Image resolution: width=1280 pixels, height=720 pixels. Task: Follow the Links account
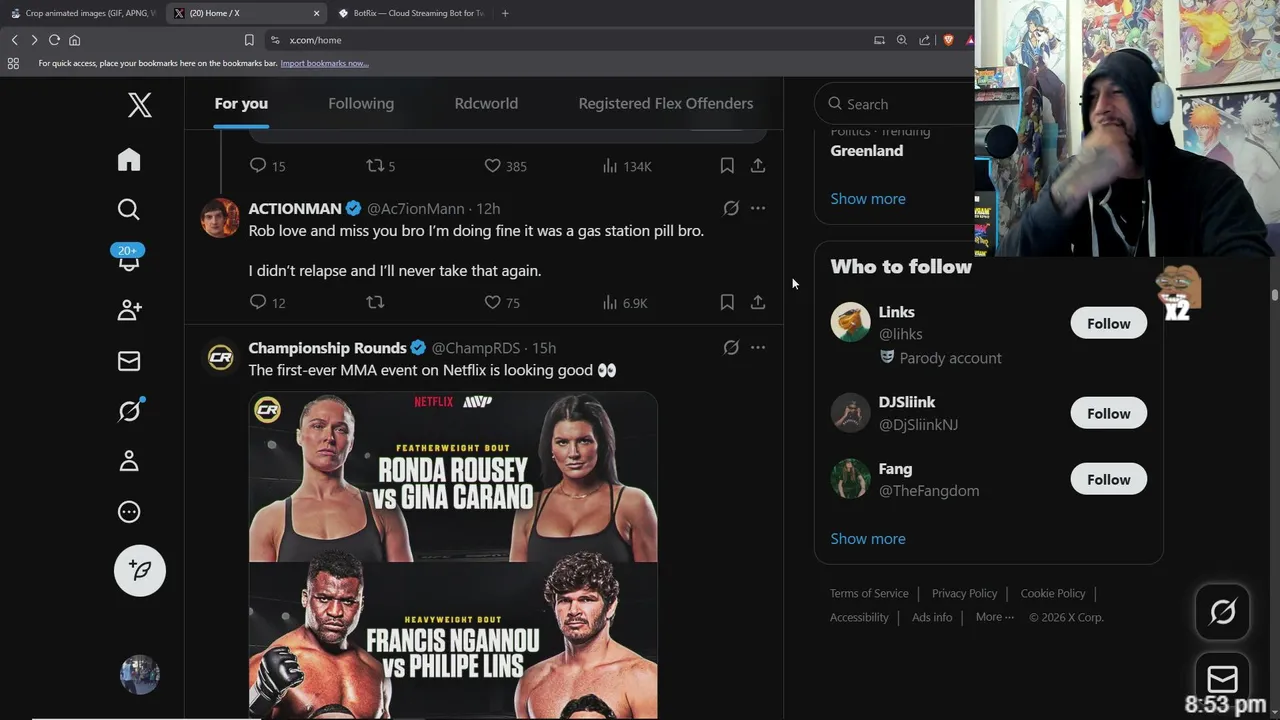(1108, 323)
